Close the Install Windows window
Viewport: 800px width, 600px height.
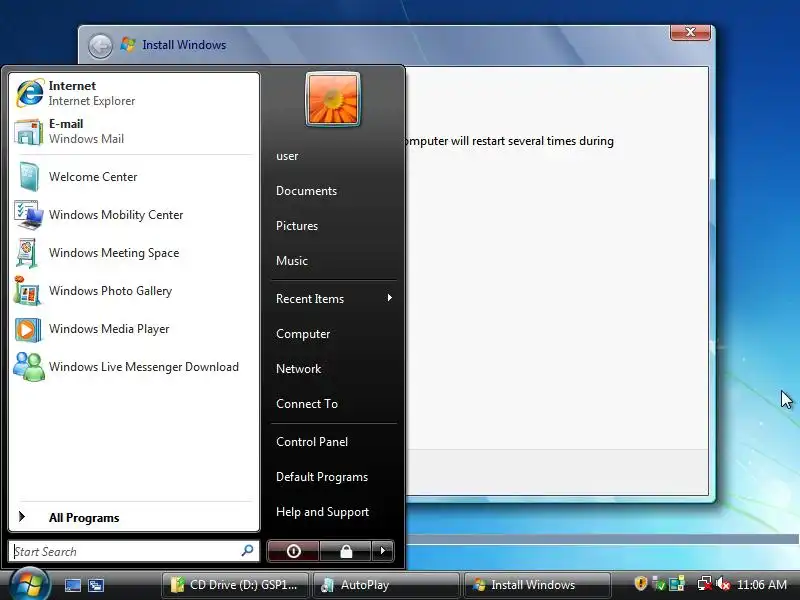coord(690,32)
